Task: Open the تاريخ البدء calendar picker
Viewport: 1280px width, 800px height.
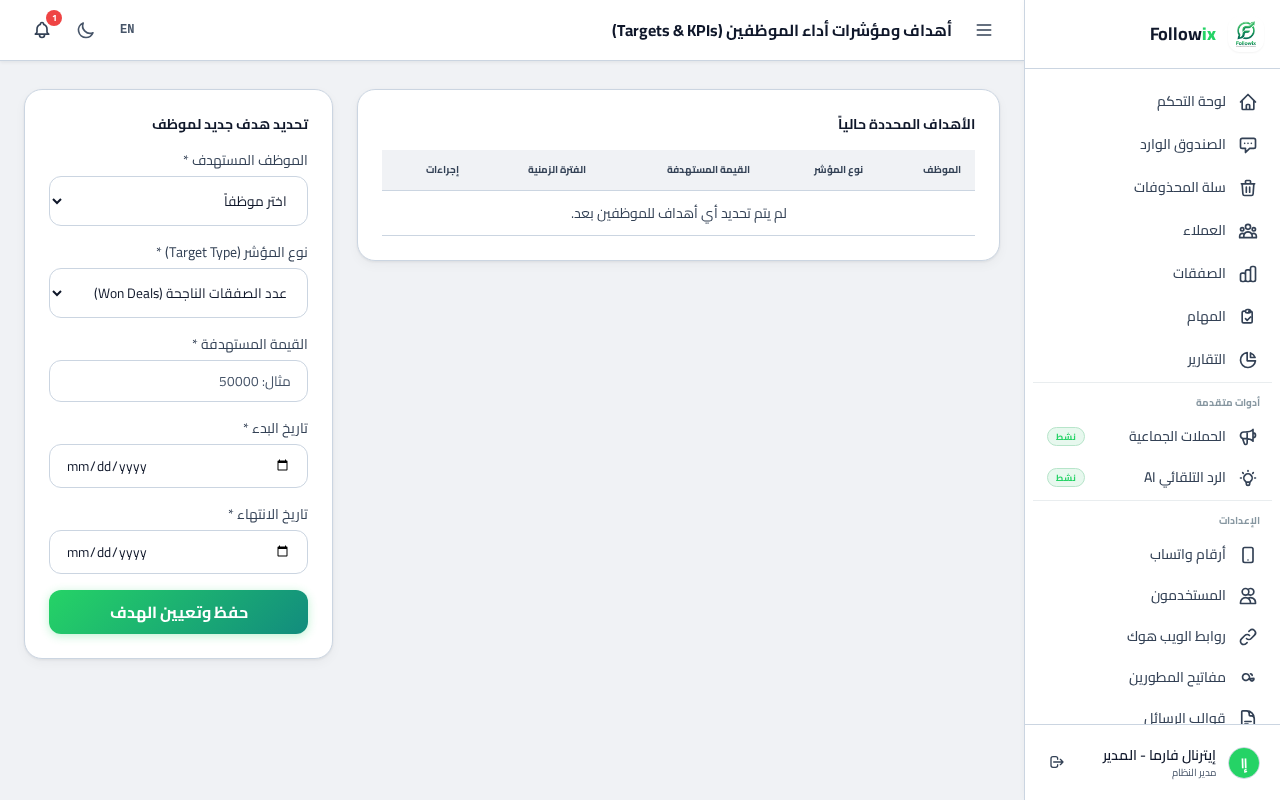Action: point(282,466)
